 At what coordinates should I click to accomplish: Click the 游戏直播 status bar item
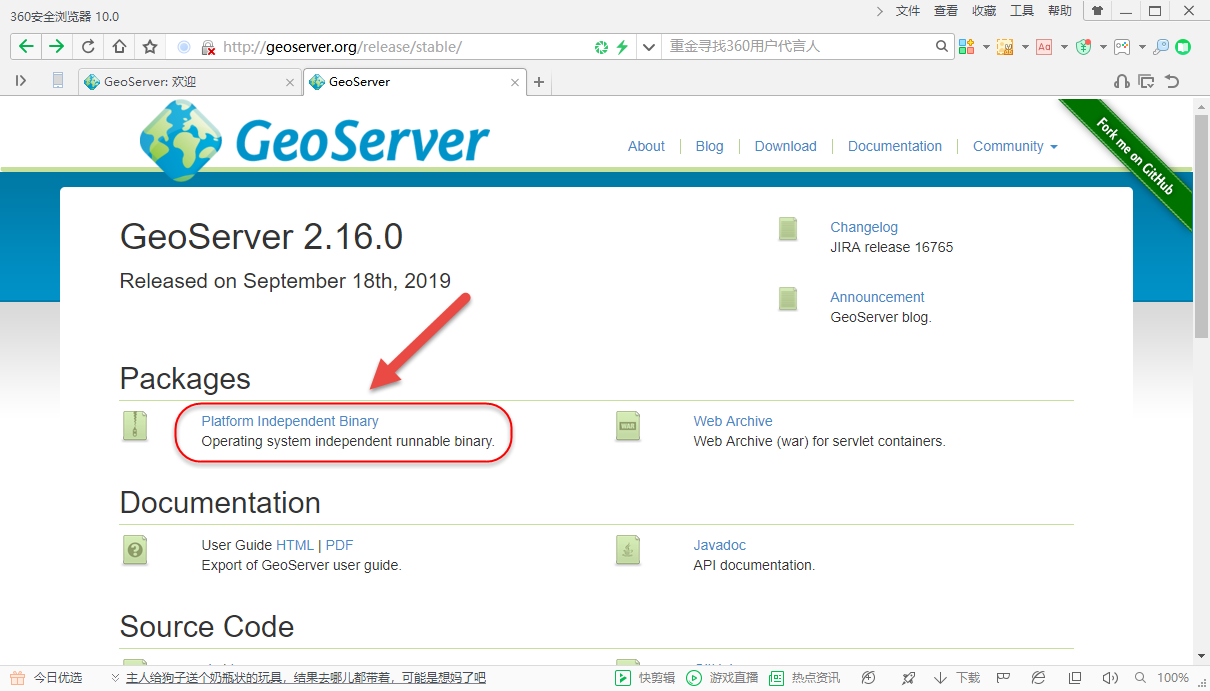(x=722, y=678)
